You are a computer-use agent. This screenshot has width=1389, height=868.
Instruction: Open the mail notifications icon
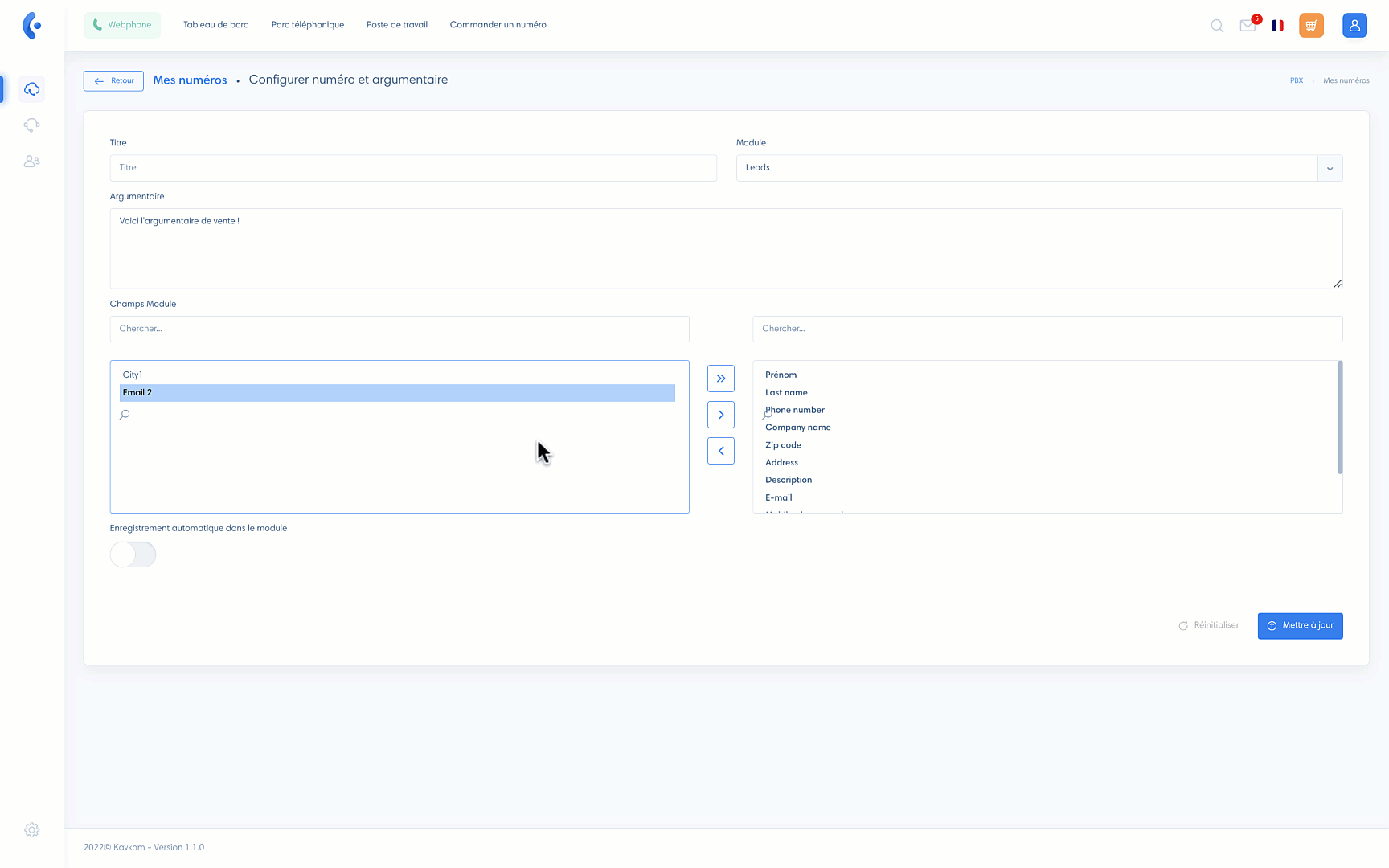tap(1248, 26)
